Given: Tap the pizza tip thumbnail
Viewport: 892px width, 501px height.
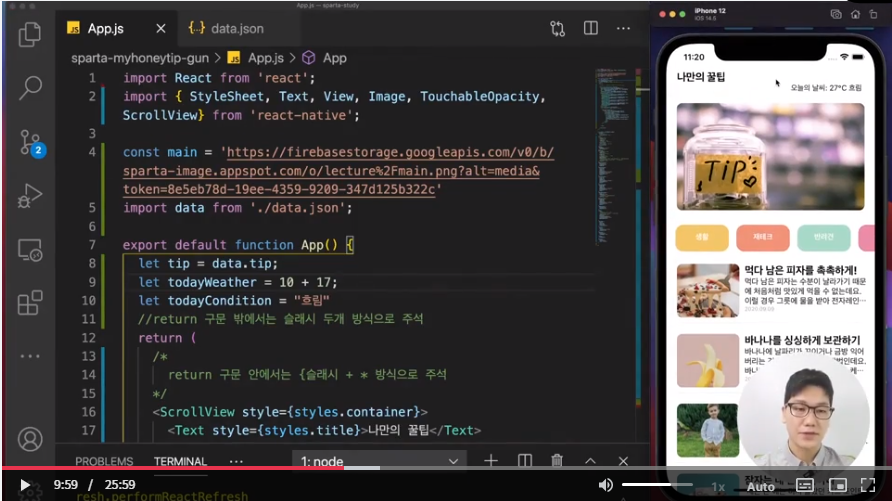Looking at the screenshot, I should click(x=708, y=290).
